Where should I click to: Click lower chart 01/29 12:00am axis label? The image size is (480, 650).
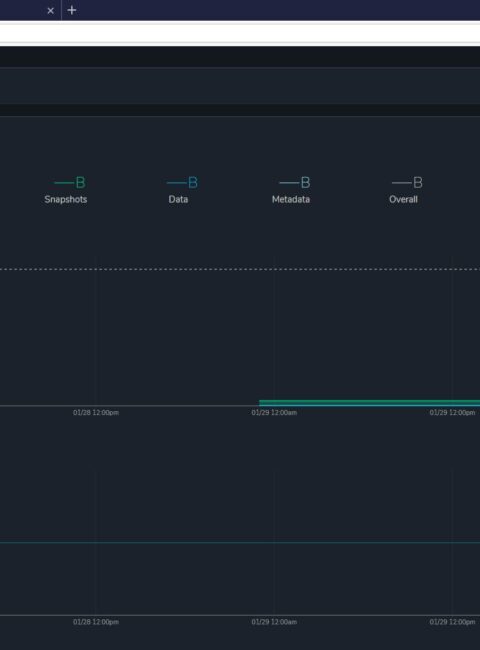tap(274, 622)
